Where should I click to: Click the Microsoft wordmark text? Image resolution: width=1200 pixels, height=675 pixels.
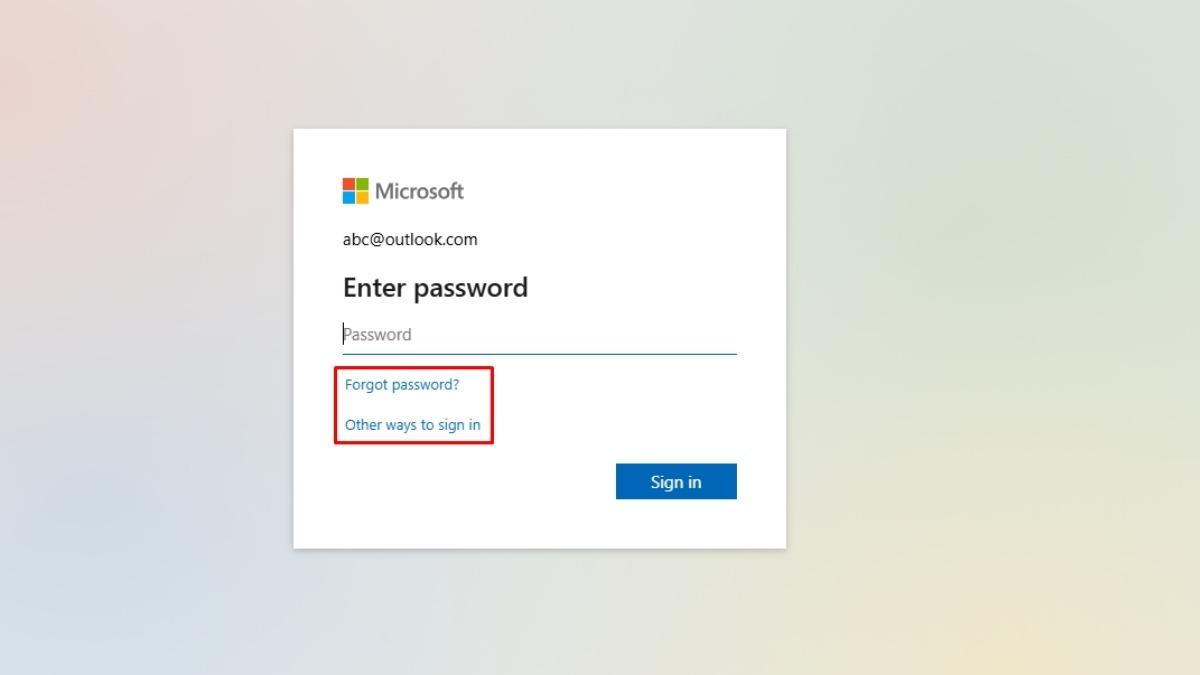coord(420,191)
